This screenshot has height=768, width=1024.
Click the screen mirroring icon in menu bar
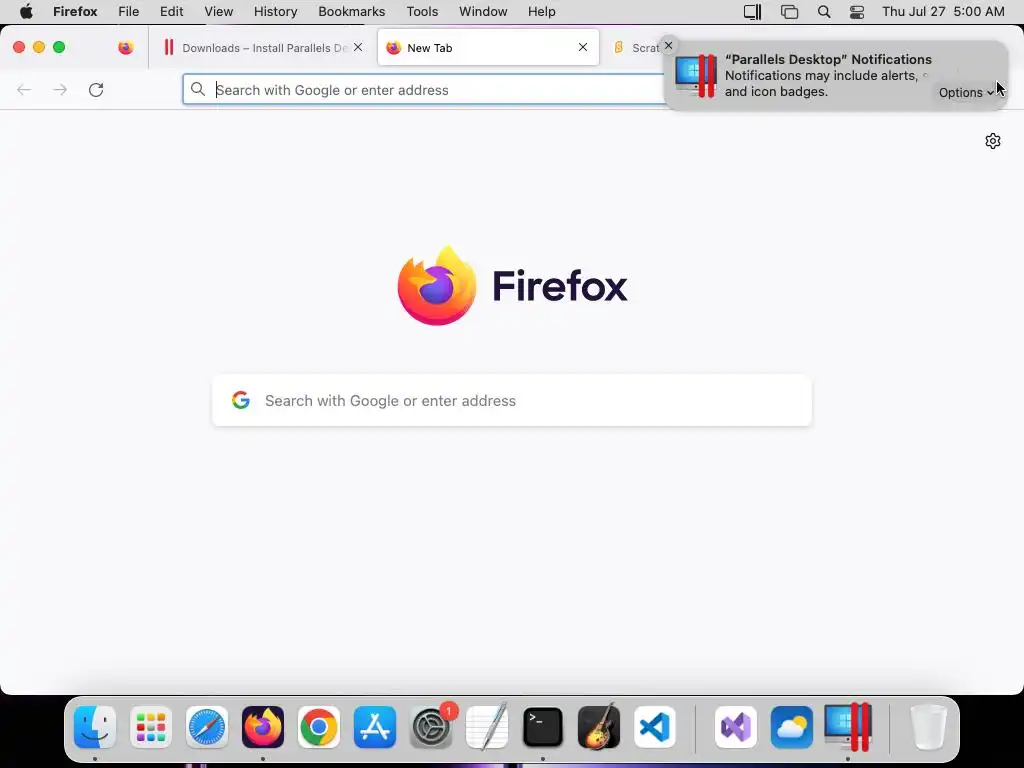790,12
